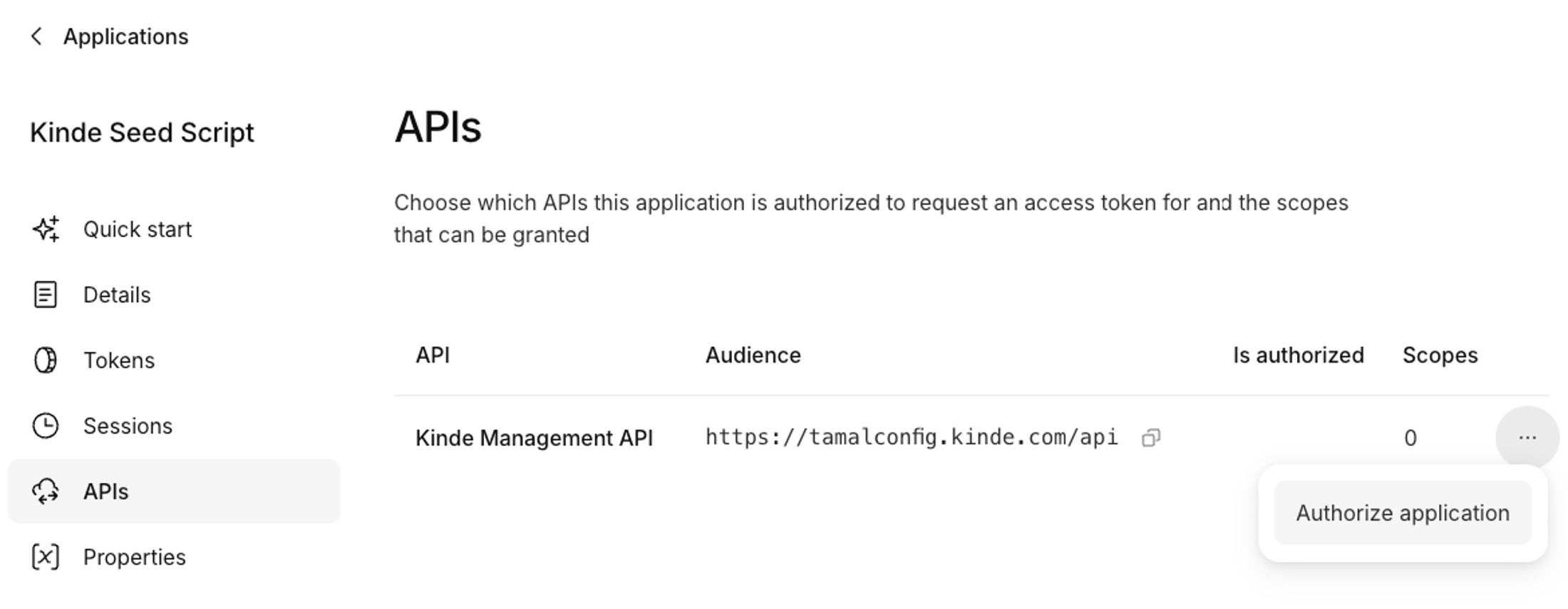Viewport: 1568px width, 609px height.
Task: Click the Is authorized column header
Action: [x=1297, y=355]
